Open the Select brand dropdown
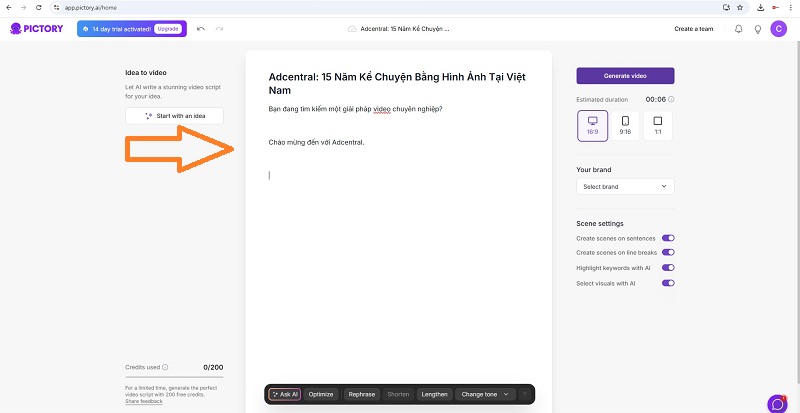This screenshot has width=800, height=413. pos(625,186)
